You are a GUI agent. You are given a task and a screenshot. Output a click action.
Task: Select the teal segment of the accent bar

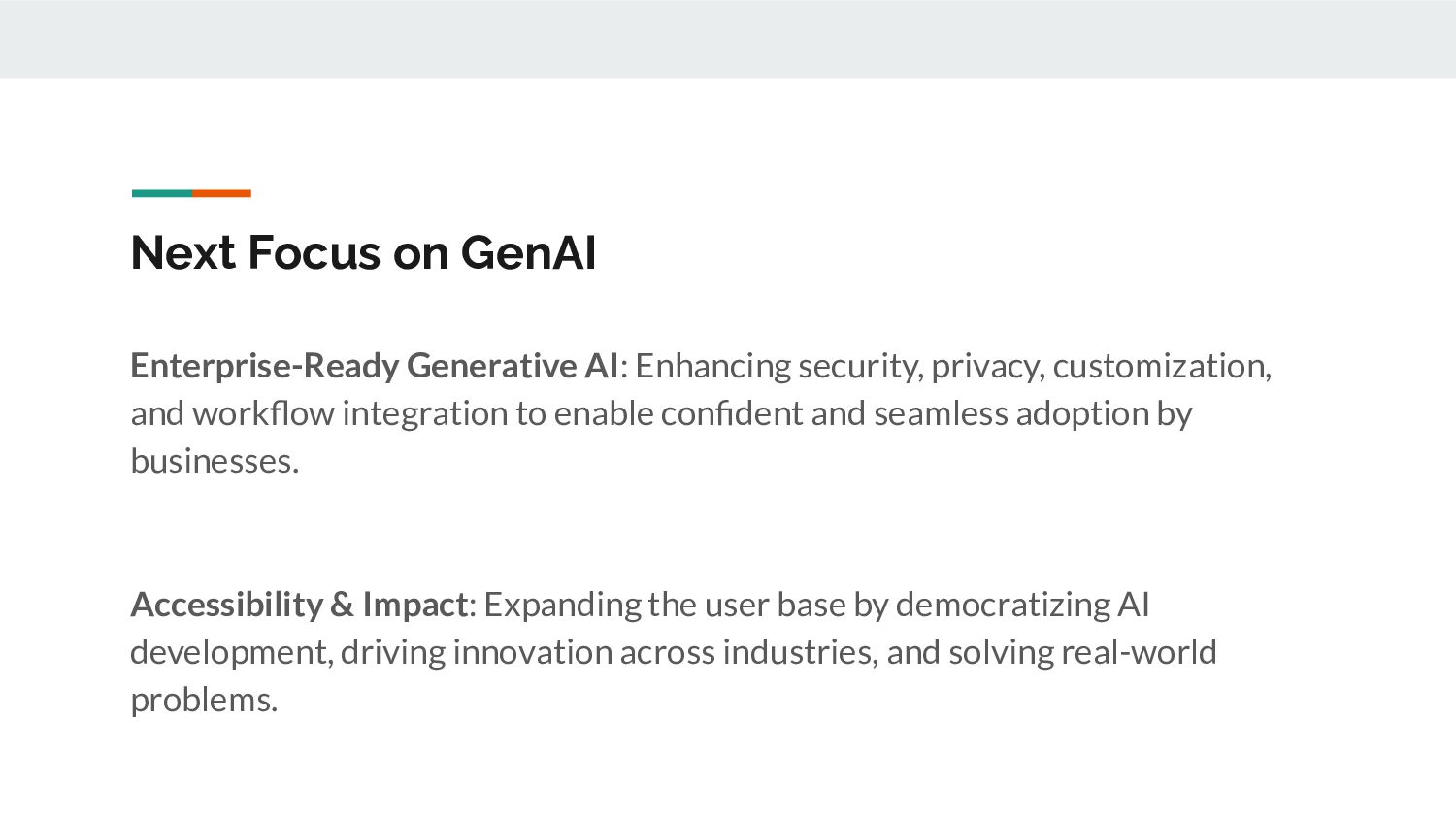point(162,193)
